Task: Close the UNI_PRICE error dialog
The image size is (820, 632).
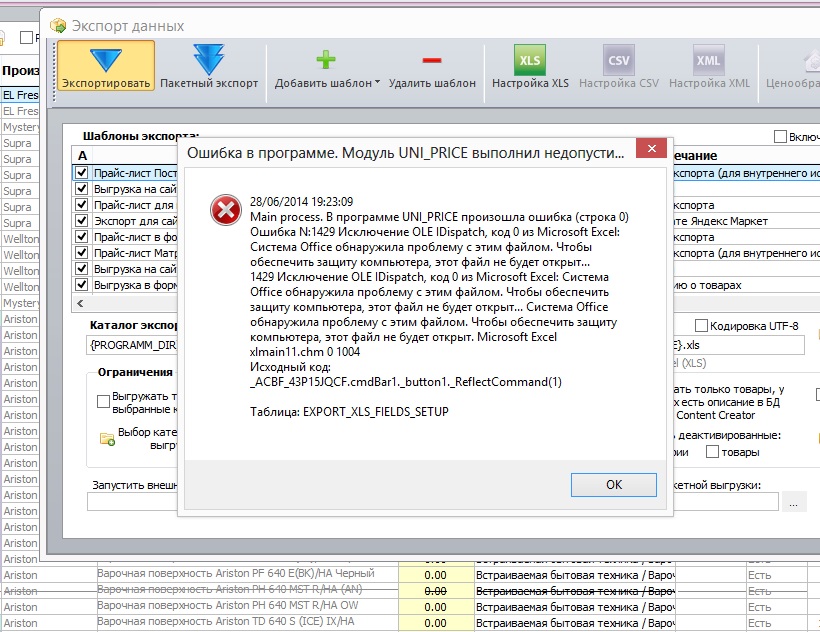Action: tap(651, 148)
